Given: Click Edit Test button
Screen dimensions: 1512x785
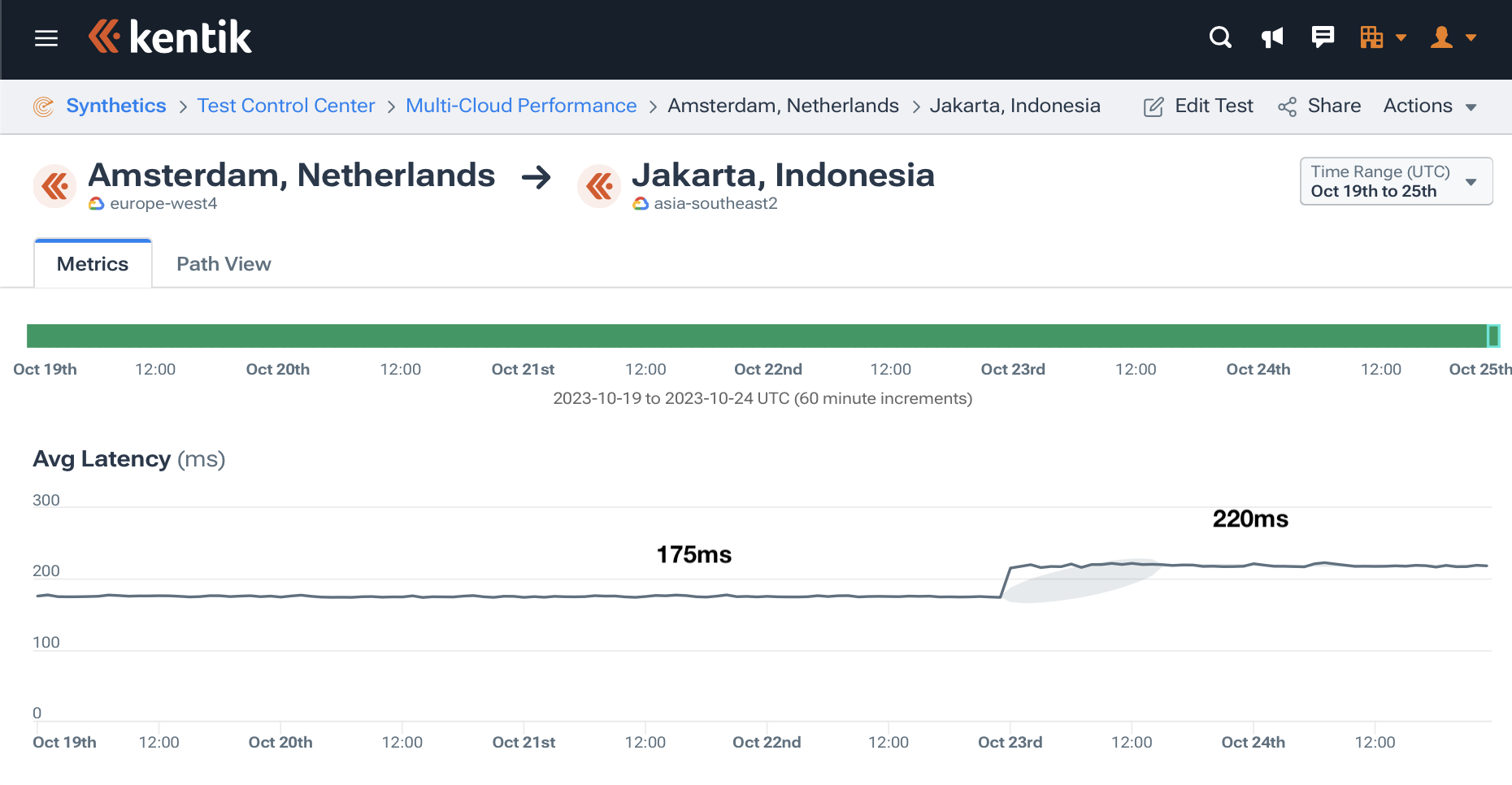Looking at the screenshot, I should [x=1199, y=106].
